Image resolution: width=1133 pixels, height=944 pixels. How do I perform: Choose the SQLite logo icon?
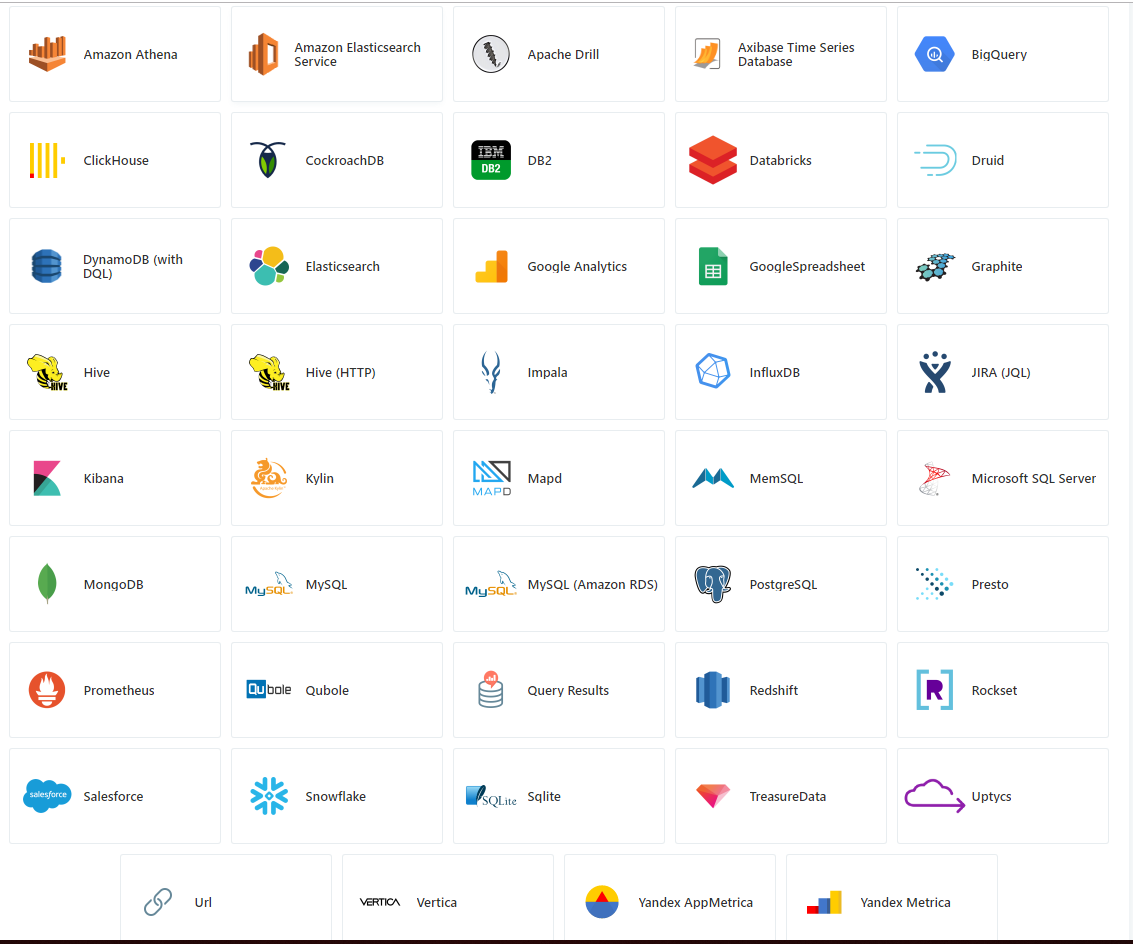tap(491, 796)
